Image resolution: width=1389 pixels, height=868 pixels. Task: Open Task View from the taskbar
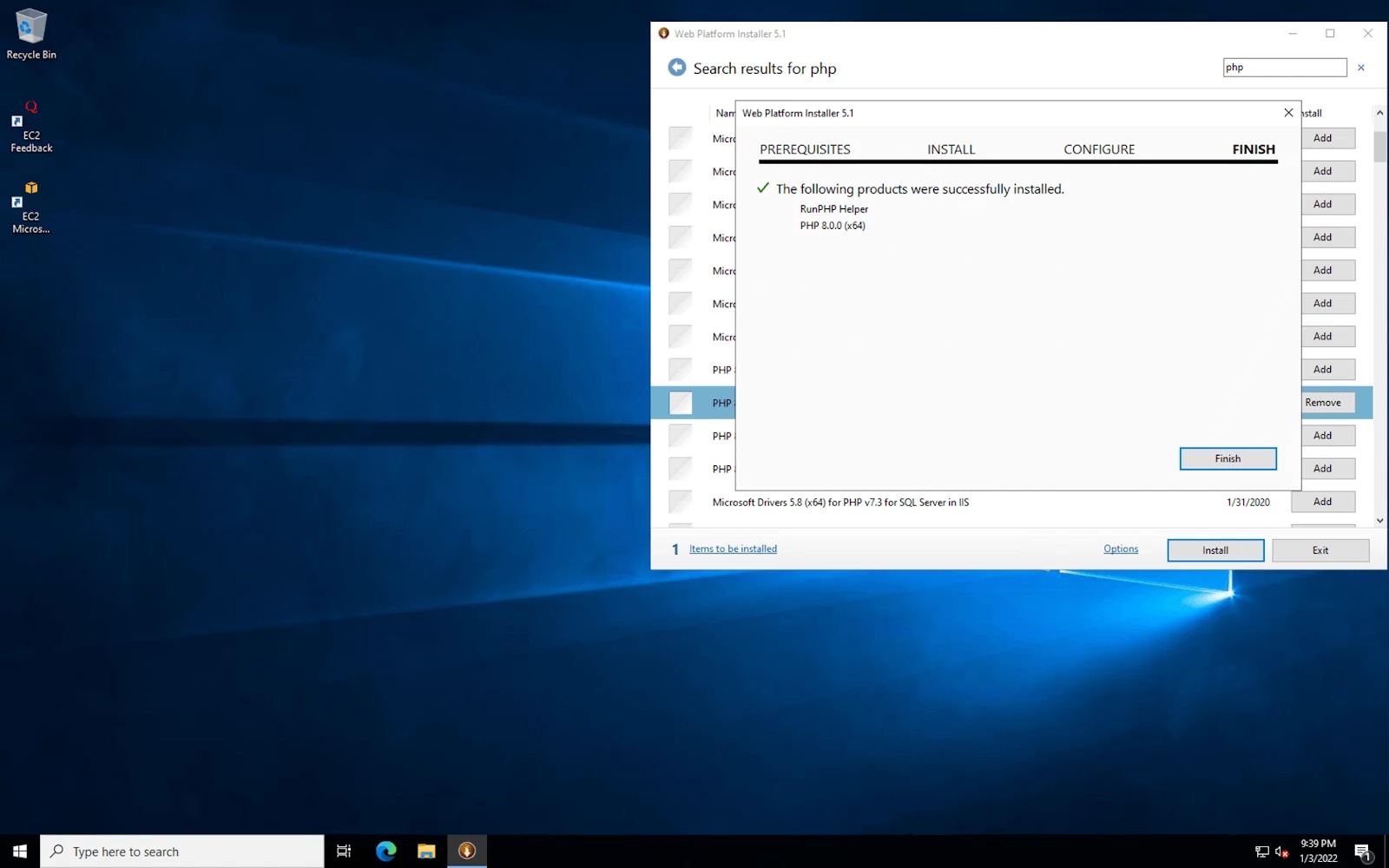coord(344,852)
